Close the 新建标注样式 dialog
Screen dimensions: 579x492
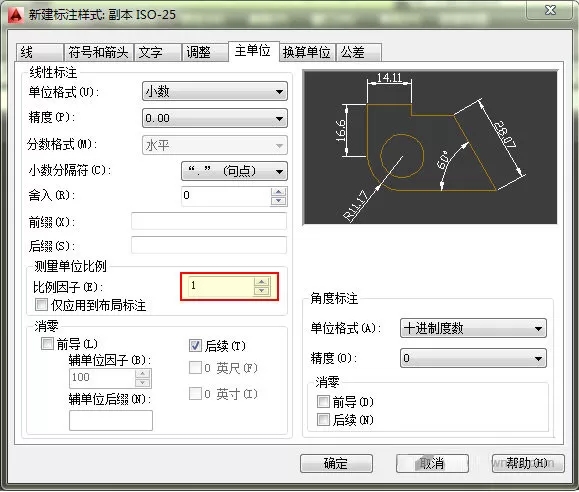551,10
